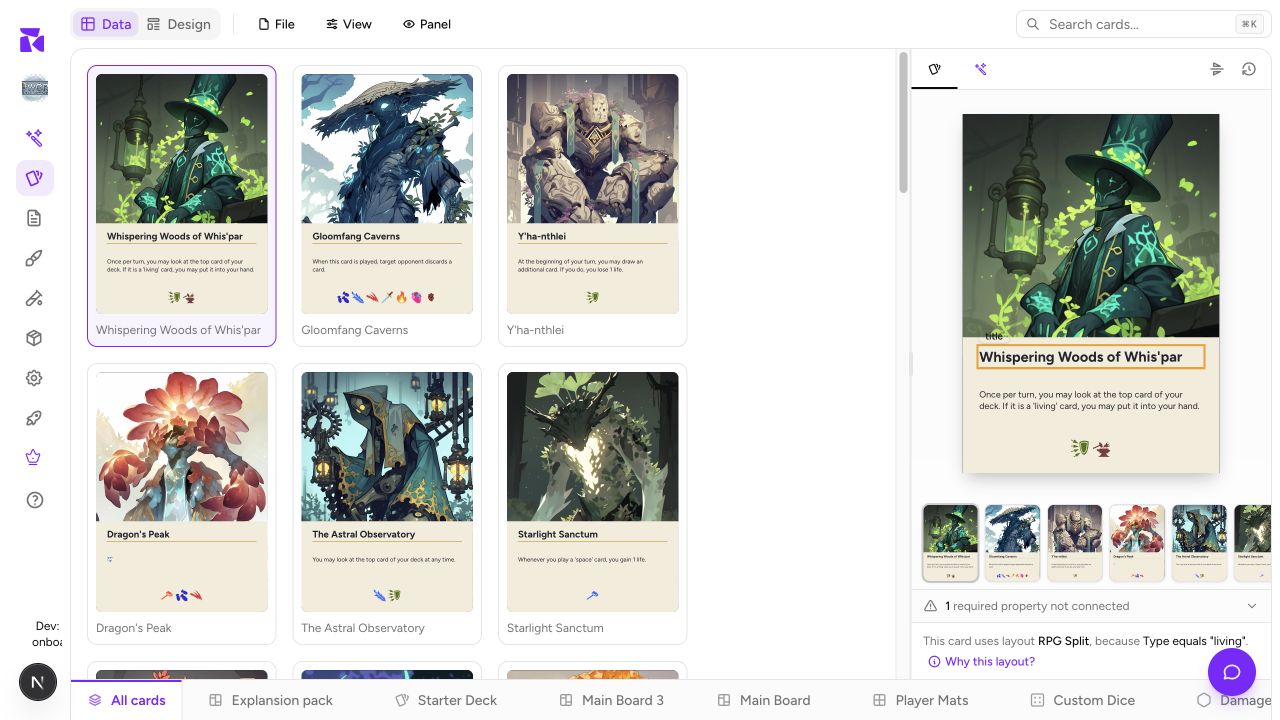Expand the required property not connected notice
The image size is (1280, 720).
click(1252, 606)
